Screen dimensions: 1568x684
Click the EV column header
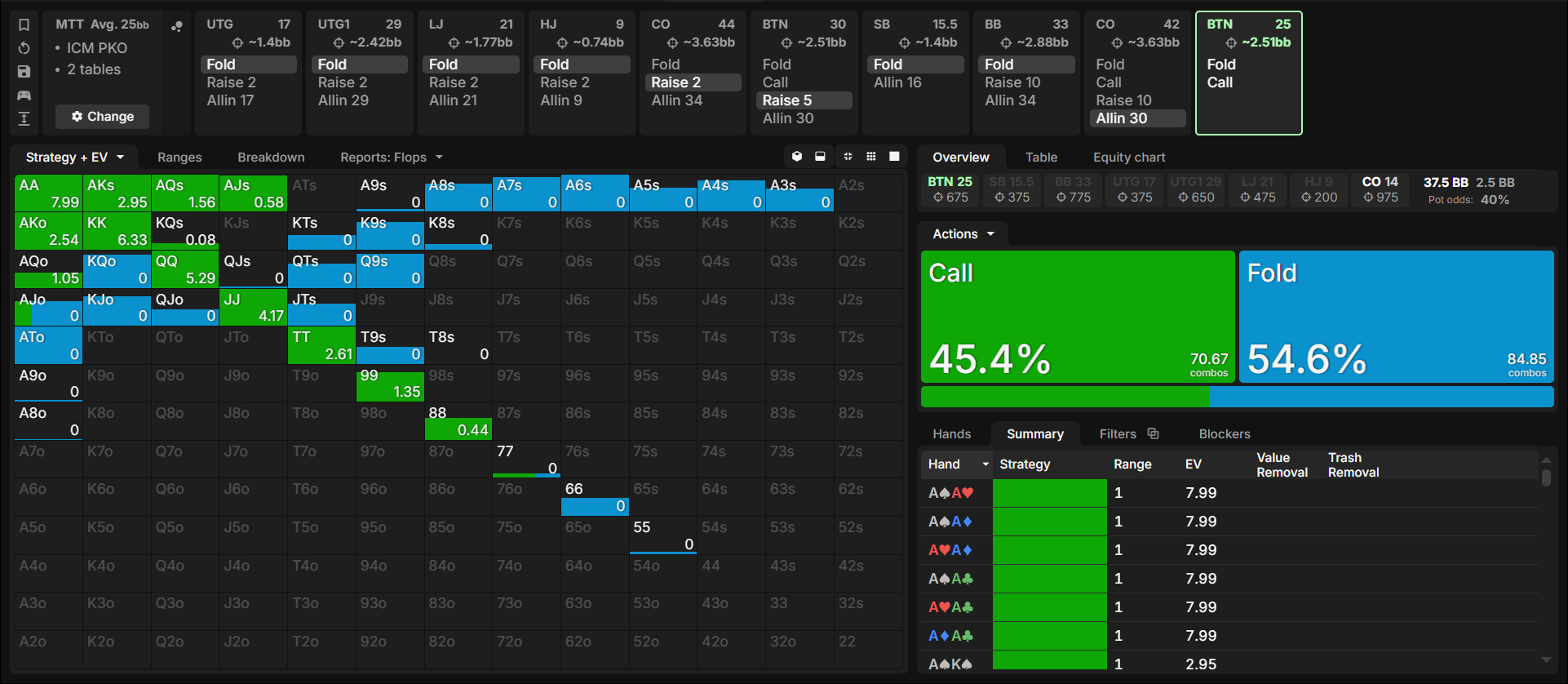click(x=1194, y=464)
